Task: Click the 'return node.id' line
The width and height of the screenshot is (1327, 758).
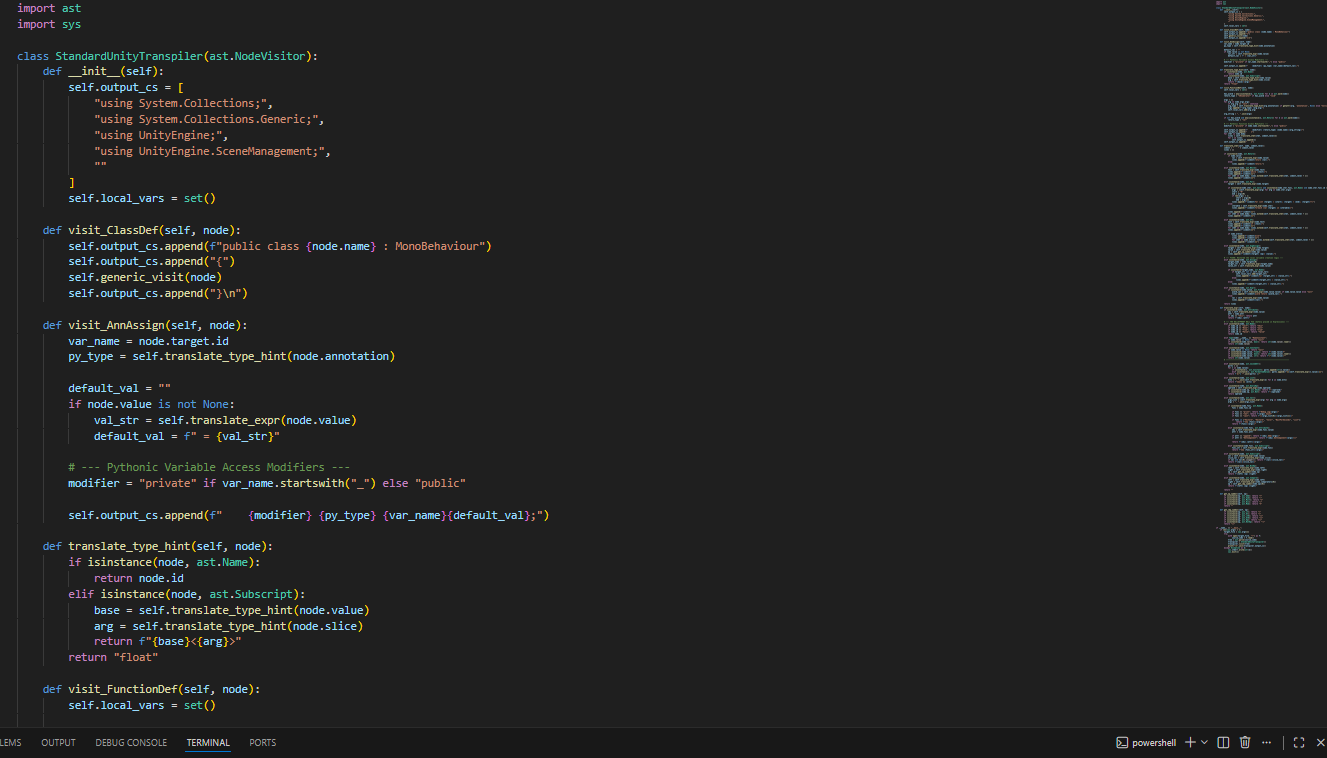Action: tap(139, 578)
